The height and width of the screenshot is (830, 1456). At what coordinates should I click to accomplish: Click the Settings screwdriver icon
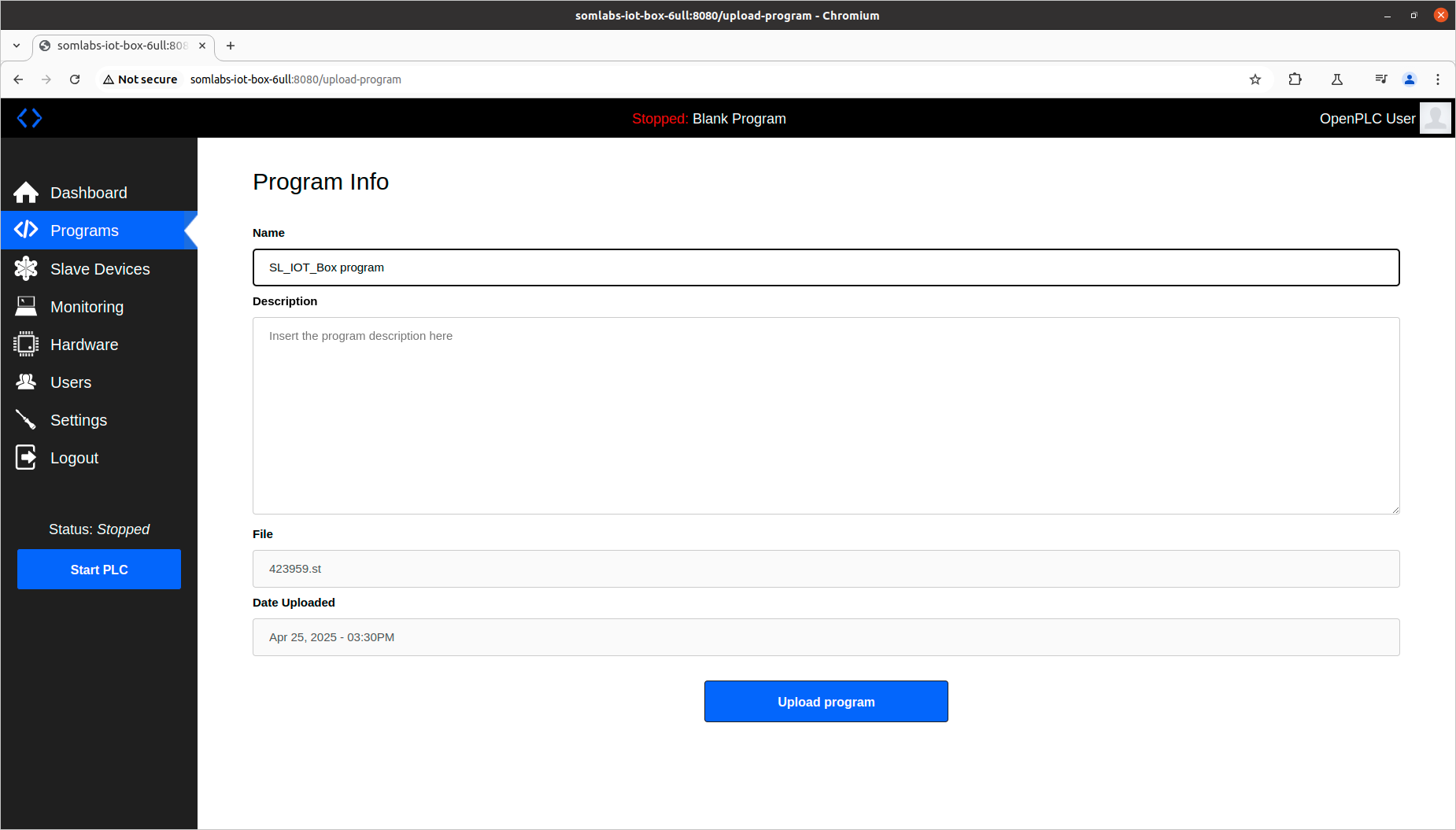pos(26,420)
